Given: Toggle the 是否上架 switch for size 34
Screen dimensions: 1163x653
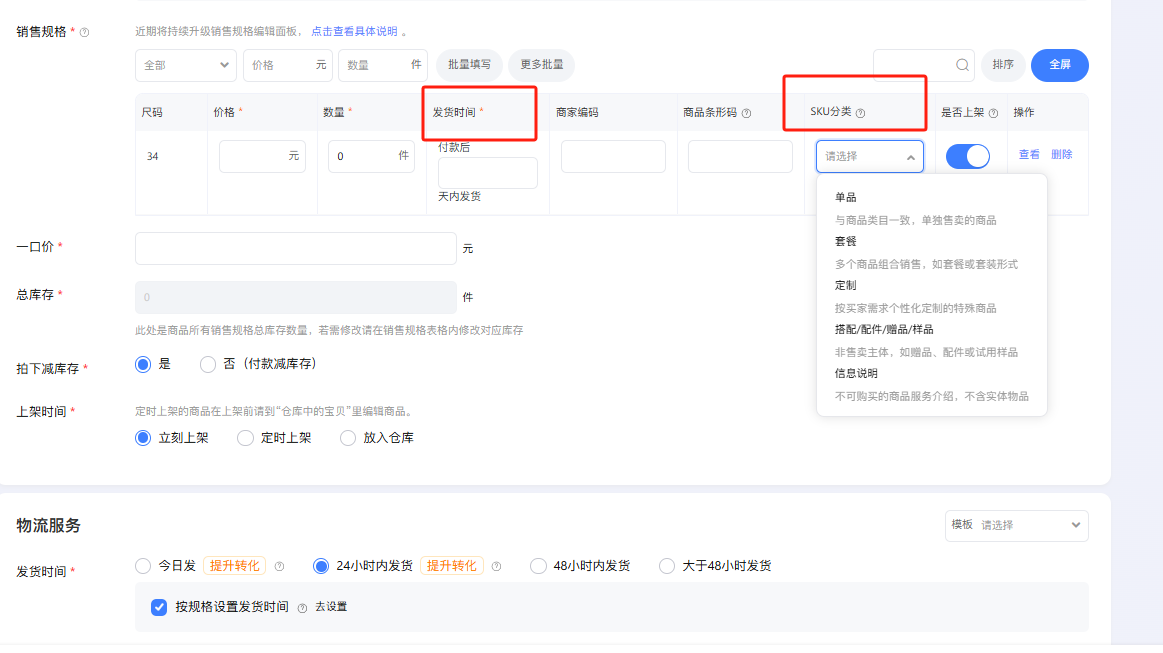Looking at the screenshot, I should click(x=968, y=157).
